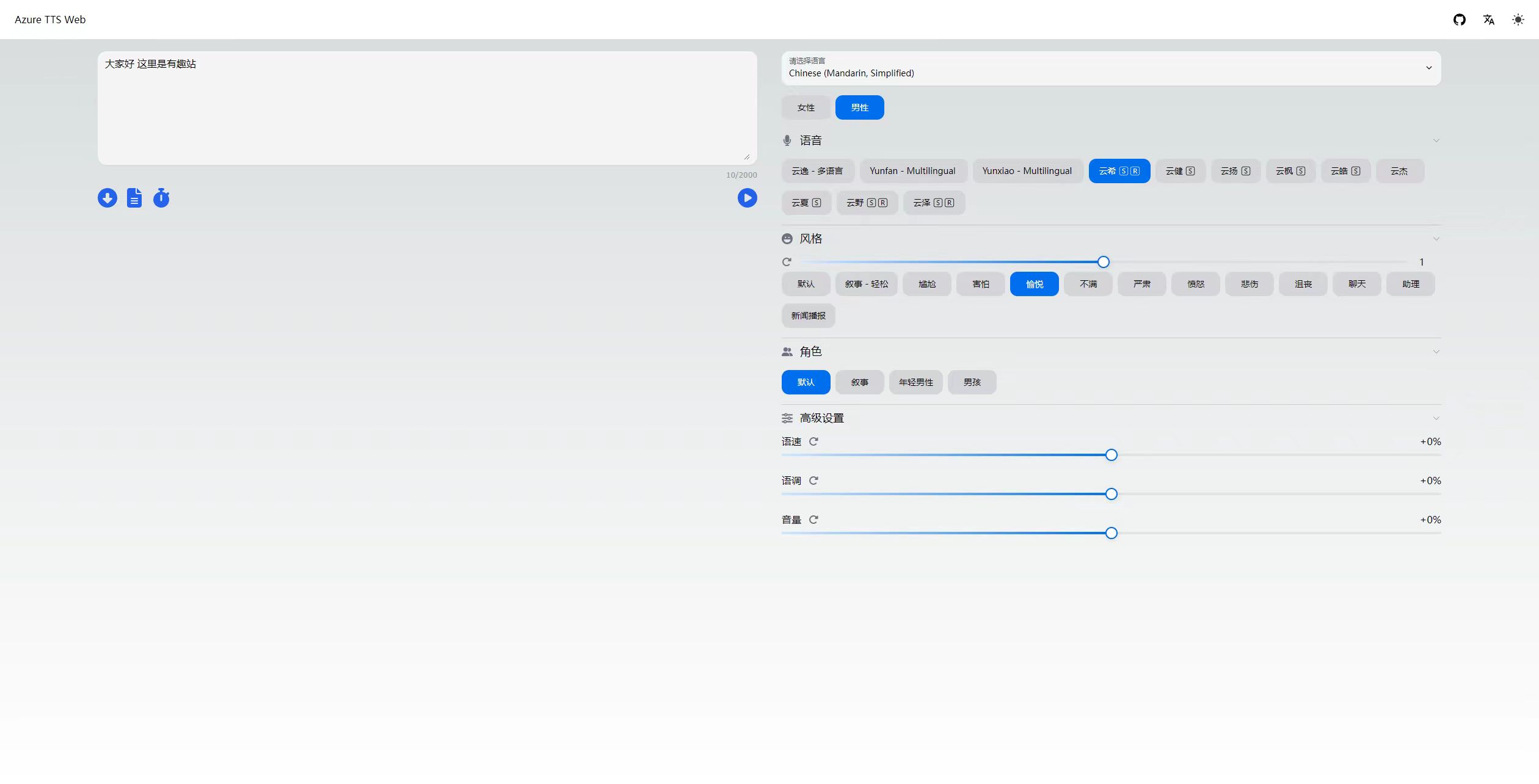
Task: Select the 不满 style
Action: tap(1088, 284)
